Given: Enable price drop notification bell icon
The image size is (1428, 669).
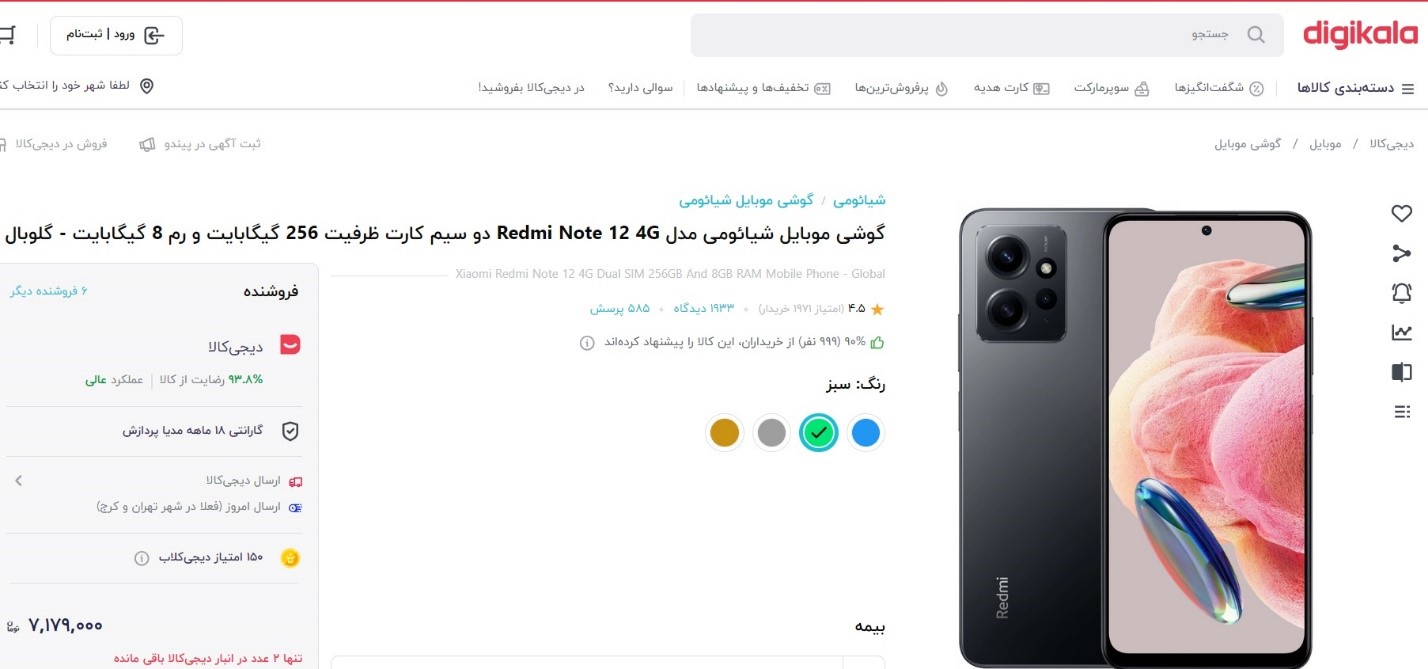Looking at the screenshot, I should click(x=1401, y=293).
